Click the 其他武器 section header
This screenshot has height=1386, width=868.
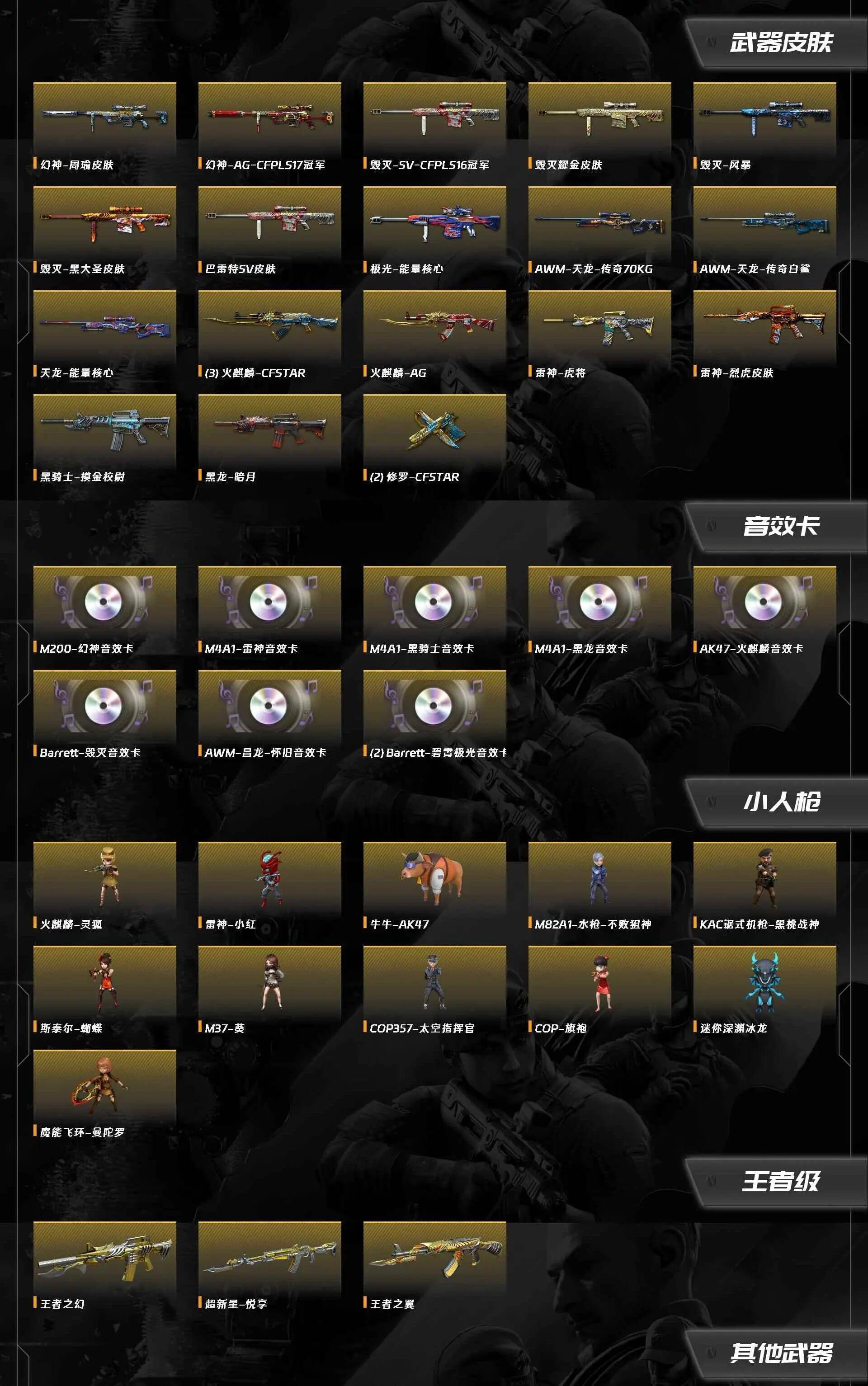780,1353
